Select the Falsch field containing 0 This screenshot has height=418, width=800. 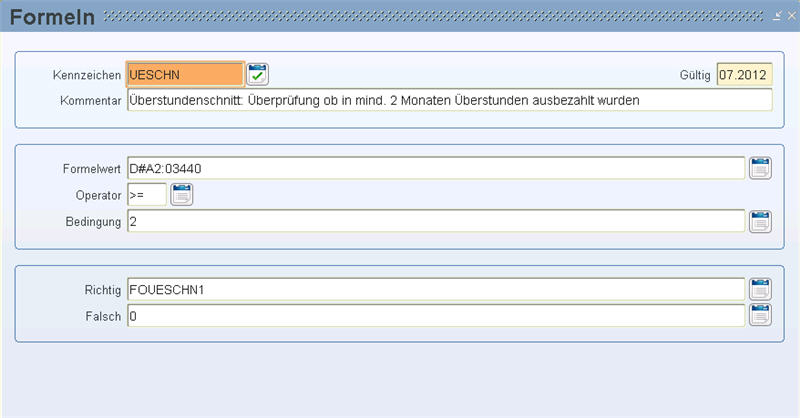click(436, 316)
